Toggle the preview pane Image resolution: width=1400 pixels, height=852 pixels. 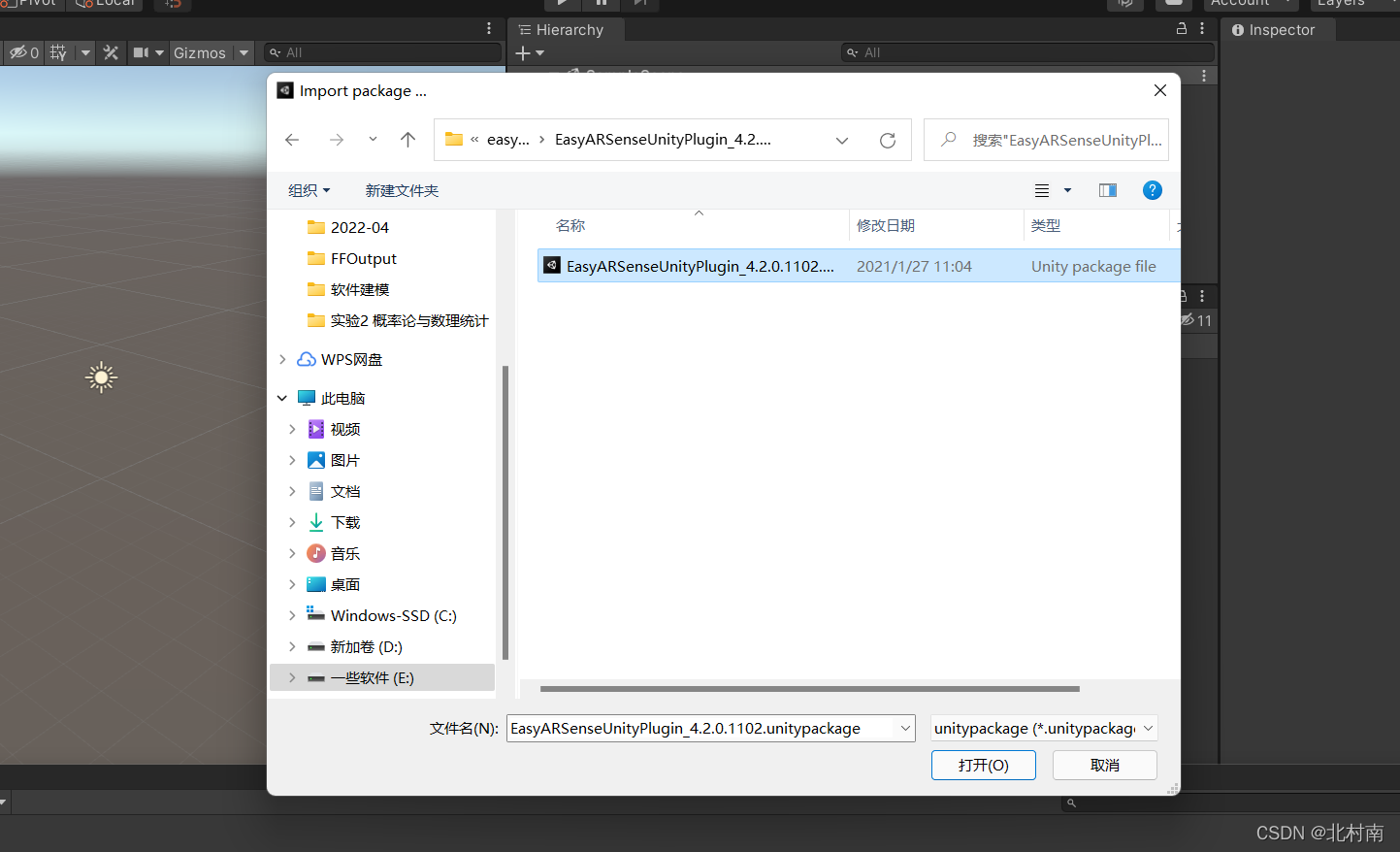click(x=1107, y=190)
